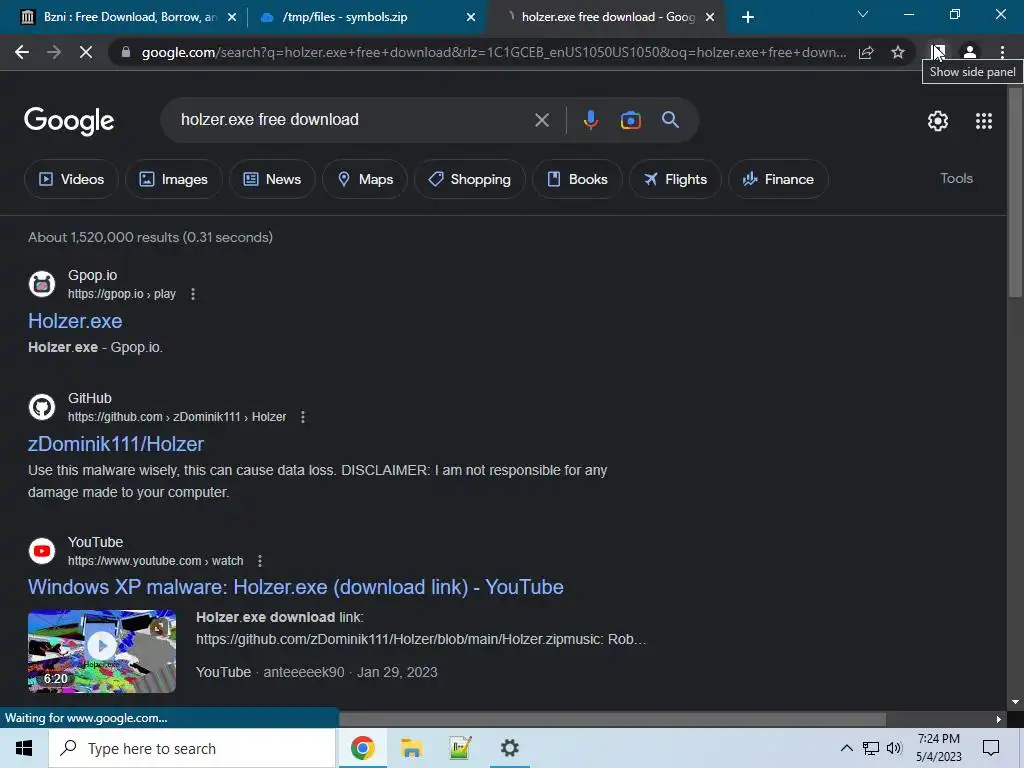Filter results by Flights
Image resolution: width=1024 pixels, height=768 pixels.
(675, 179)
